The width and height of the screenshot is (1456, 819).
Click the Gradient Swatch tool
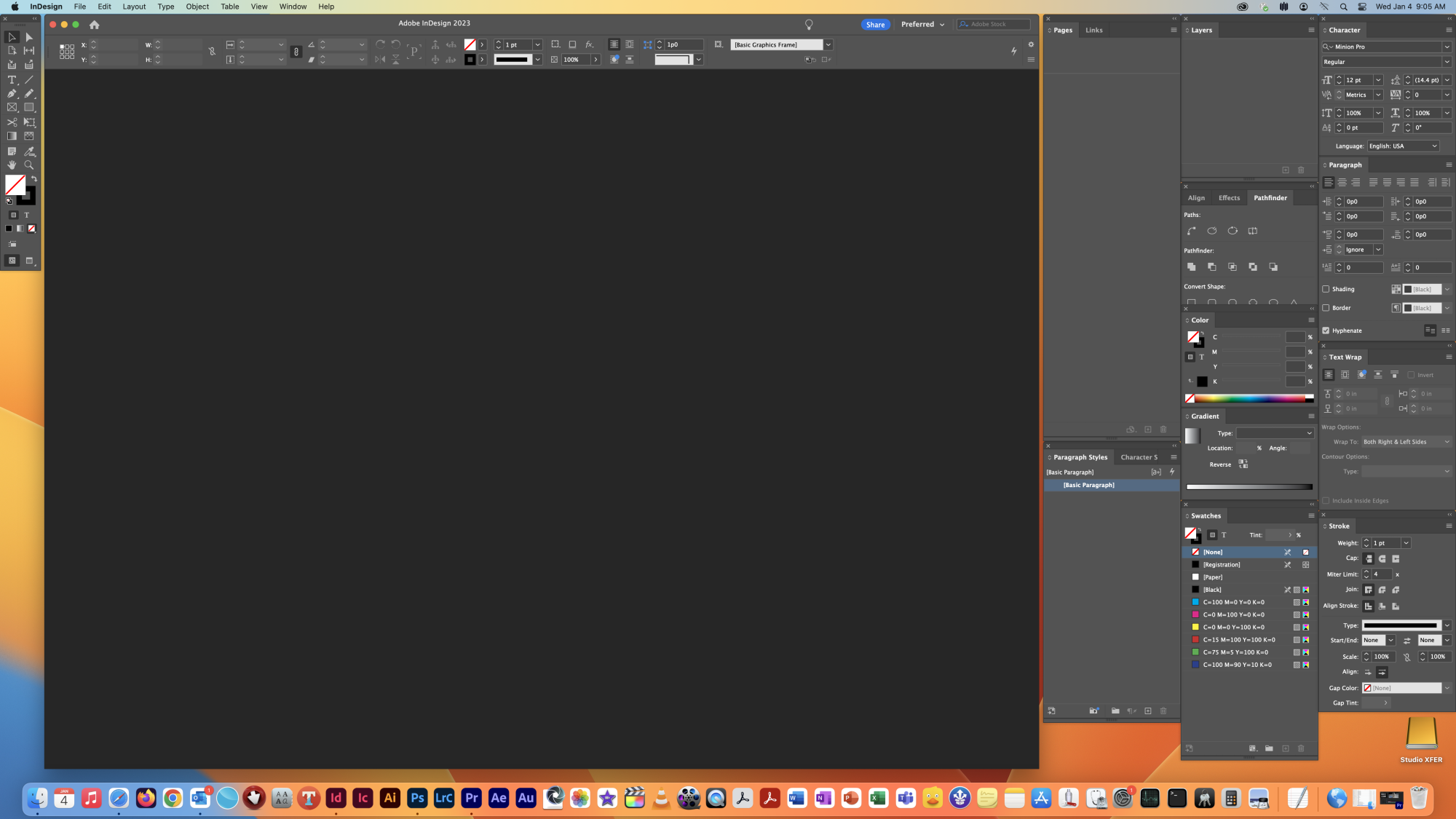12,136
